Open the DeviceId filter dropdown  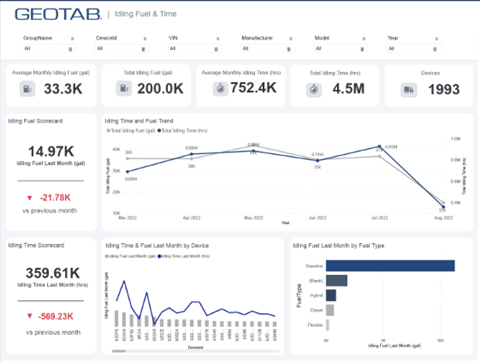coord(121,49)
